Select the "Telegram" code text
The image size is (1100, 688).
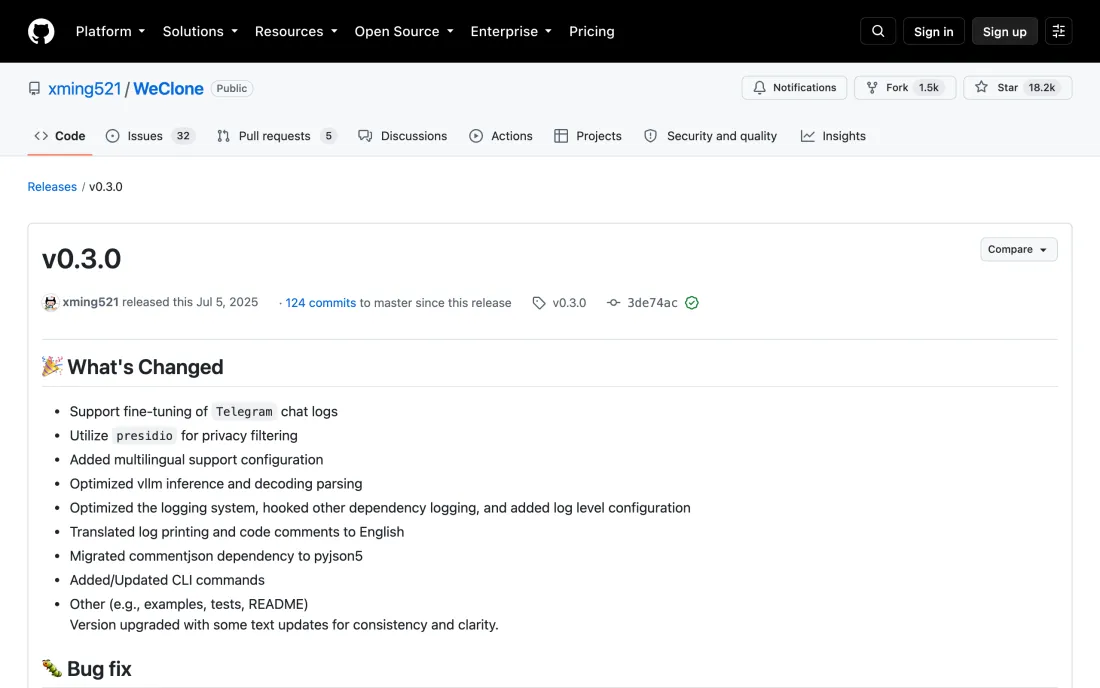[244, 412]
